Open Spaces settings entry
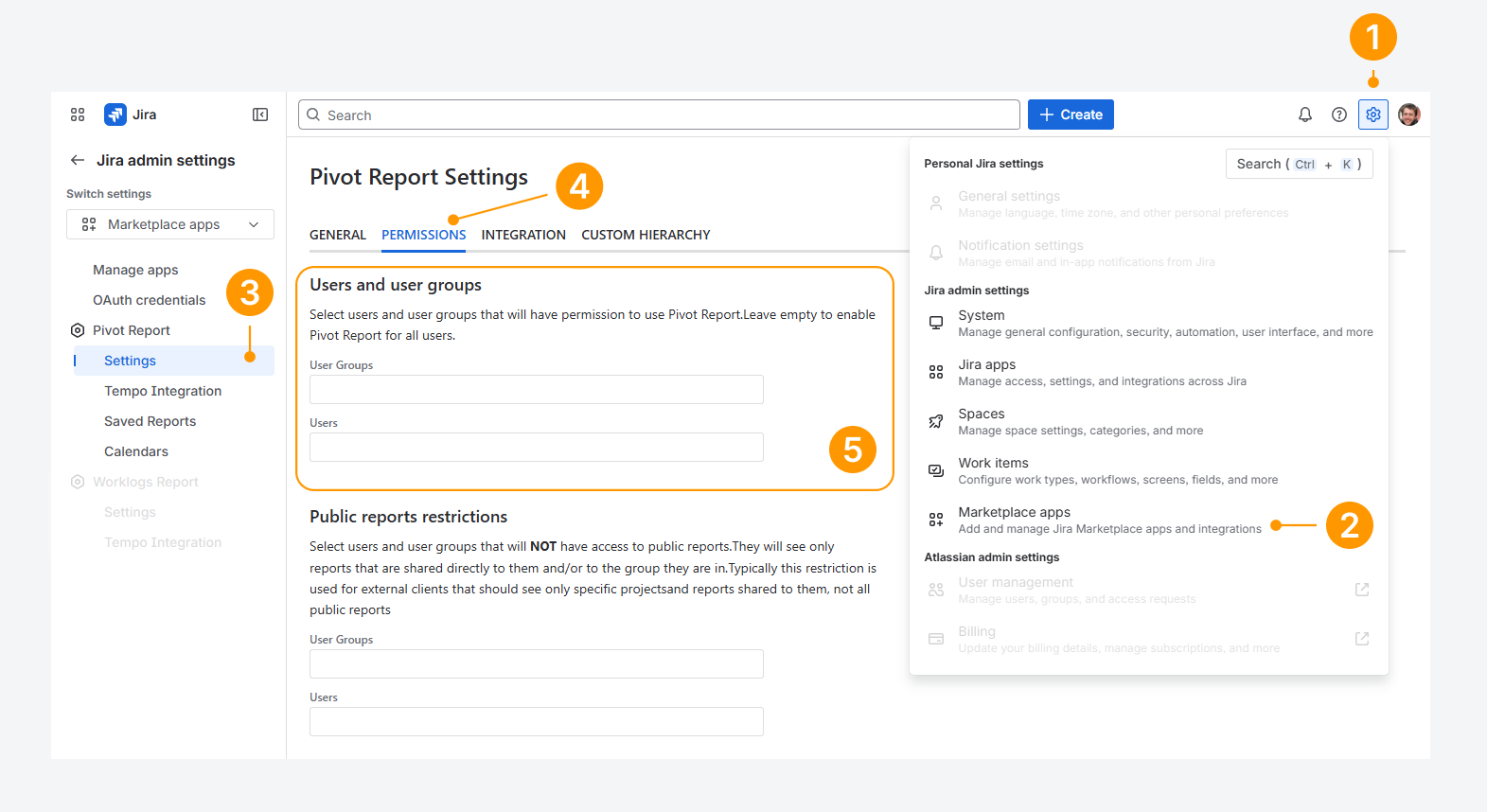This screenshot has width=1487, height=812. click(1149, 421)
